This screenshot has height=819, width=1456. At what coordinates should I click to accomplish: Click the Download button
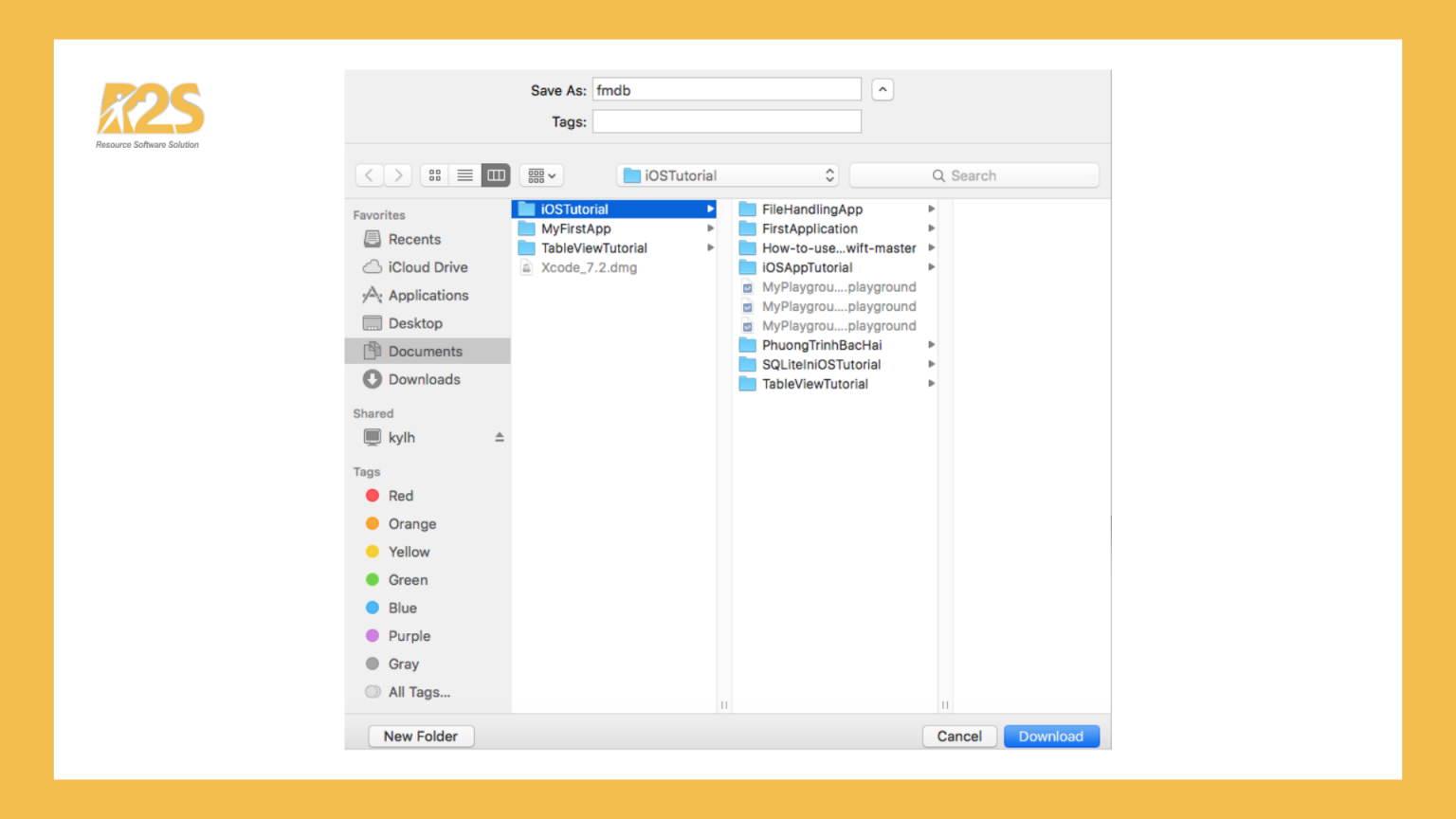click(1051, 736)
